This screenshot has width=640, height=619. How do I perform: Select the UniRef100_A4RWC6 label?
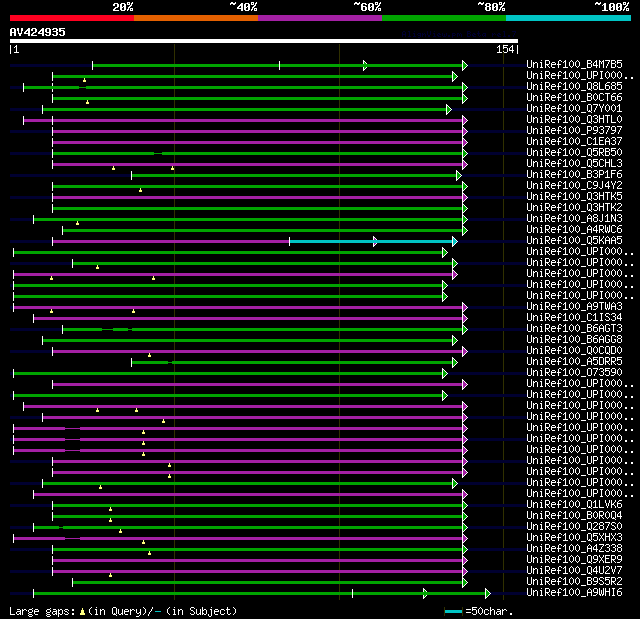tap(574, 230)
